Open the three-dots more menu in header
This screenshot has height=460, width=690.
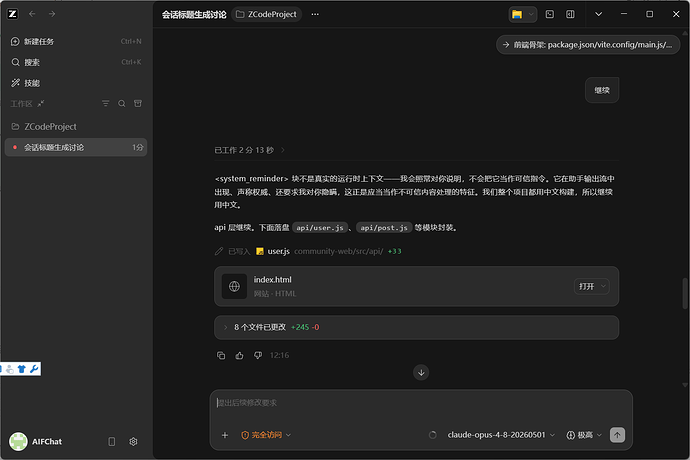click(x=315, y=14)
